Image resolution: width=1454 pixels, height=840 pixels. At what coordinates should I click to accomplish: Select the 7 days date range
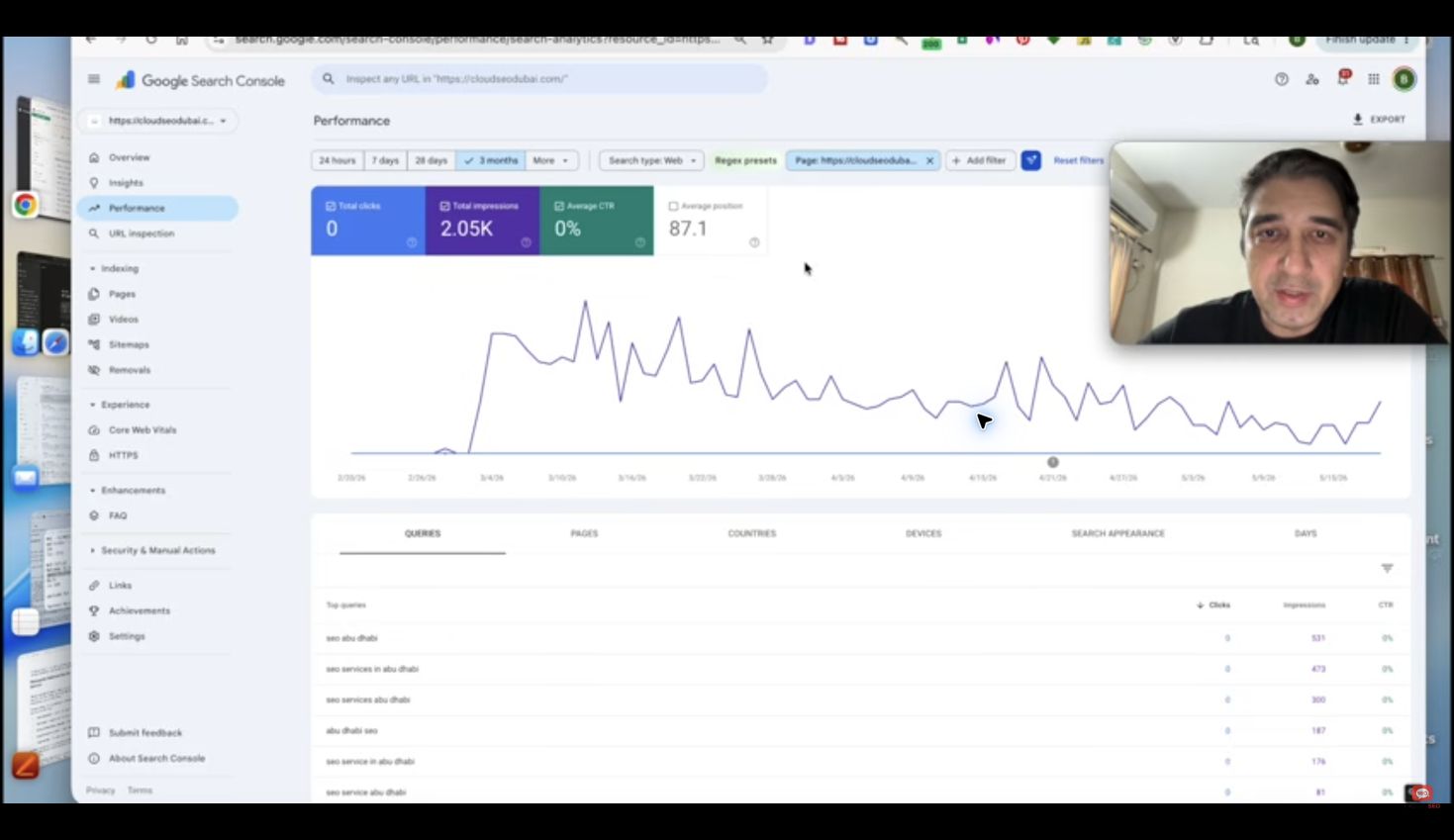click(385, 160)
